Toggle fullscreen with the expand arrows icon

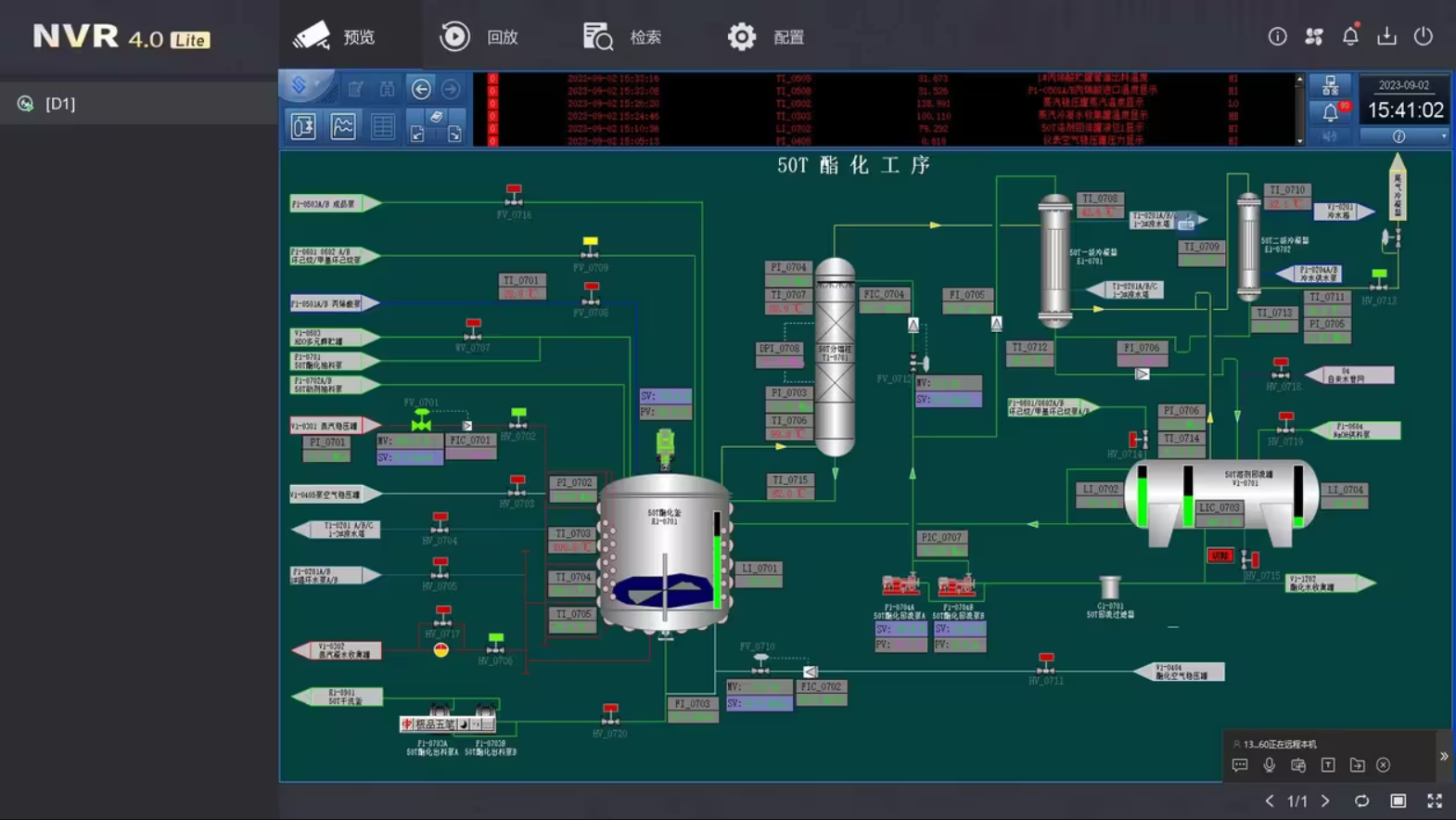[x=1435, y=801]
